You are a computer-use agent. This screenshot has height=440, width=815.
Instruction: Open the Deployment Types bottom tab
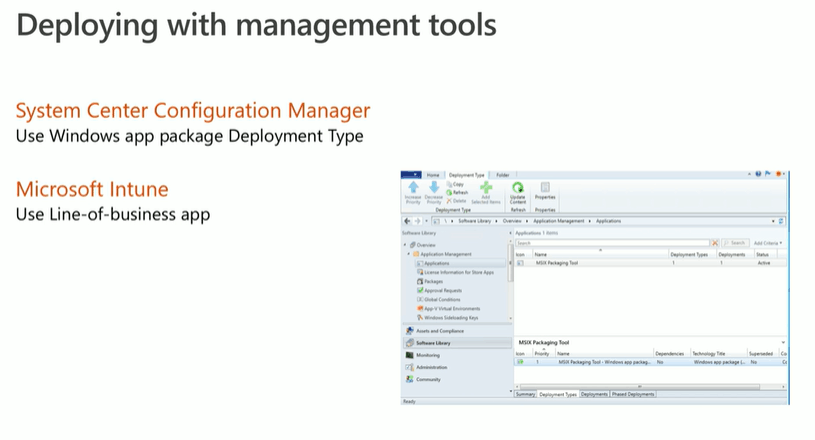[558, 394]
